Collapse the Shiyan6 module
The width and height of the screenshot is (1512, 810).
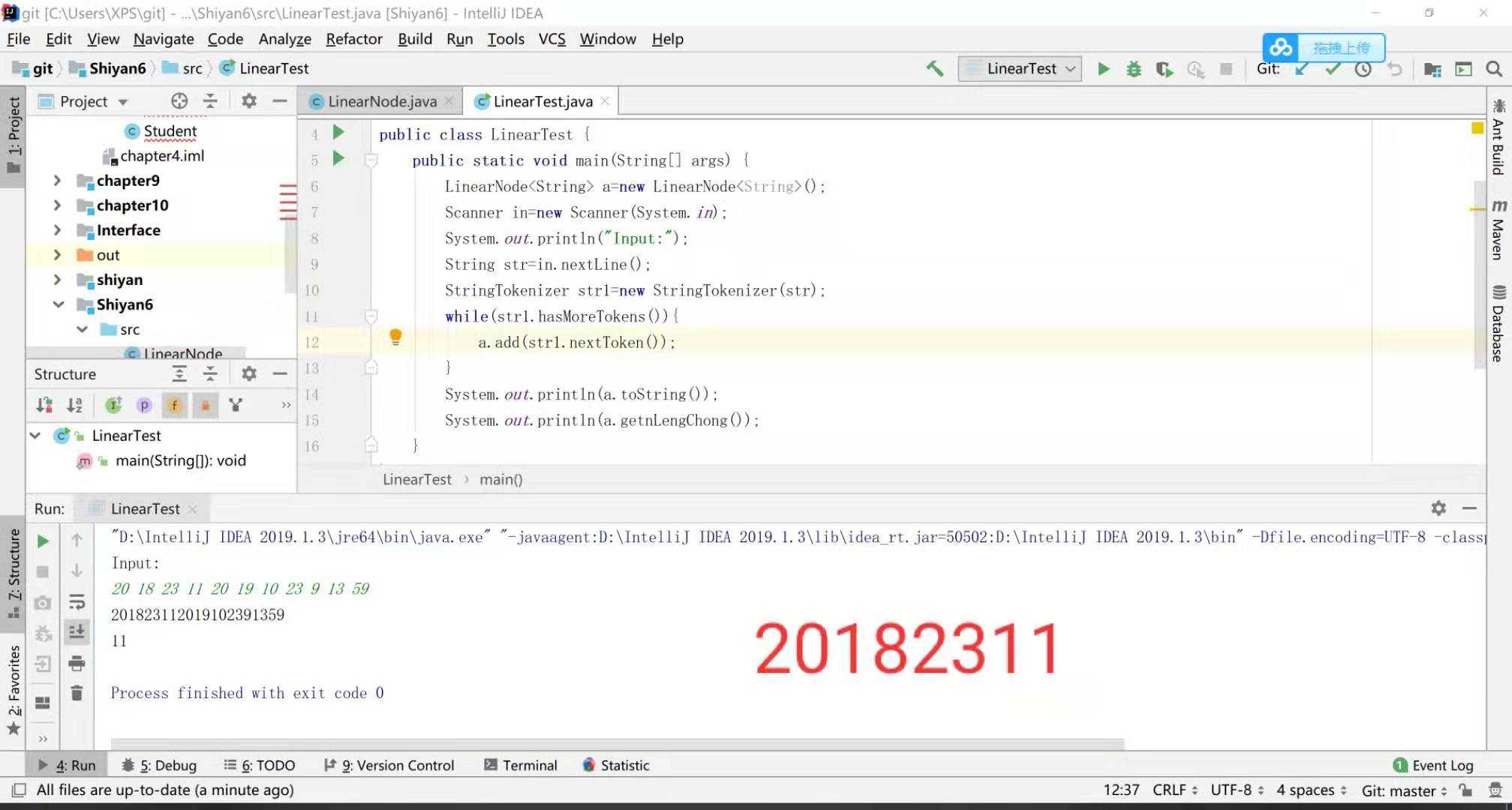(x=58, y=304)
